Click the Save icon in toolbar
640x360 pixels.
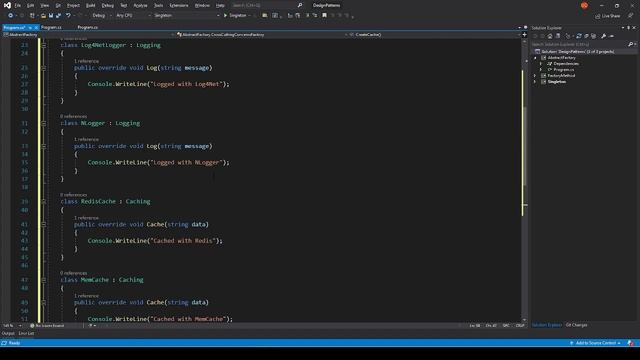(51, 16)
